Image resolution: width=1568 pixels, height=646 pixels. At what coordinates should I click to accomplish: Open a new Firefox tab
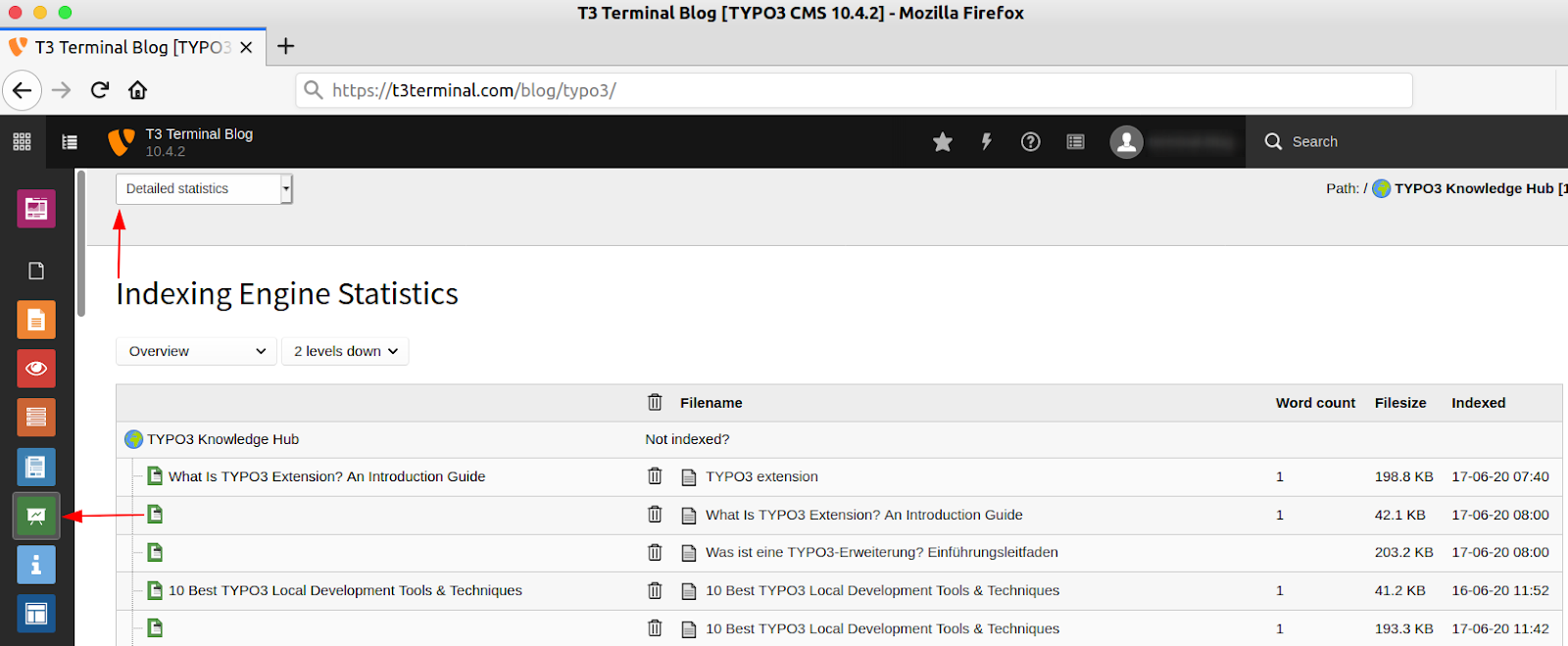click(x=285, y=46)
